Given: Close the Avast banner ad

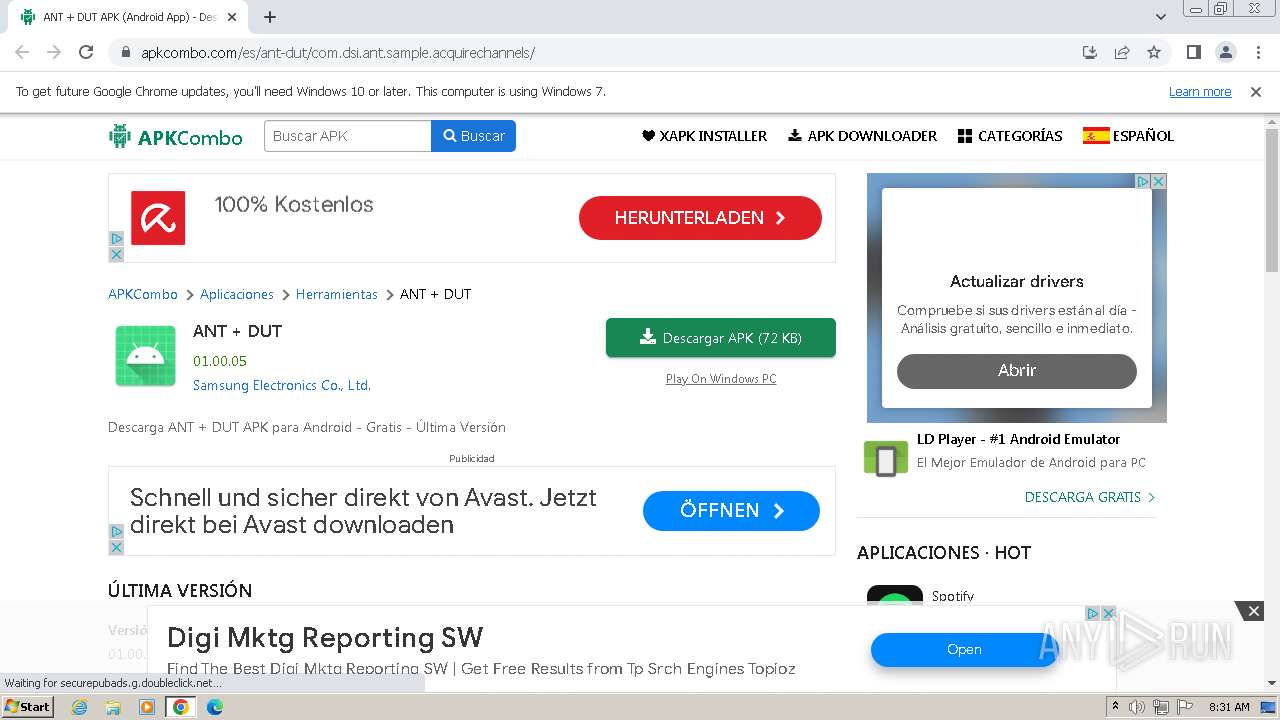Looking at the screenshot, I should 116,547.
